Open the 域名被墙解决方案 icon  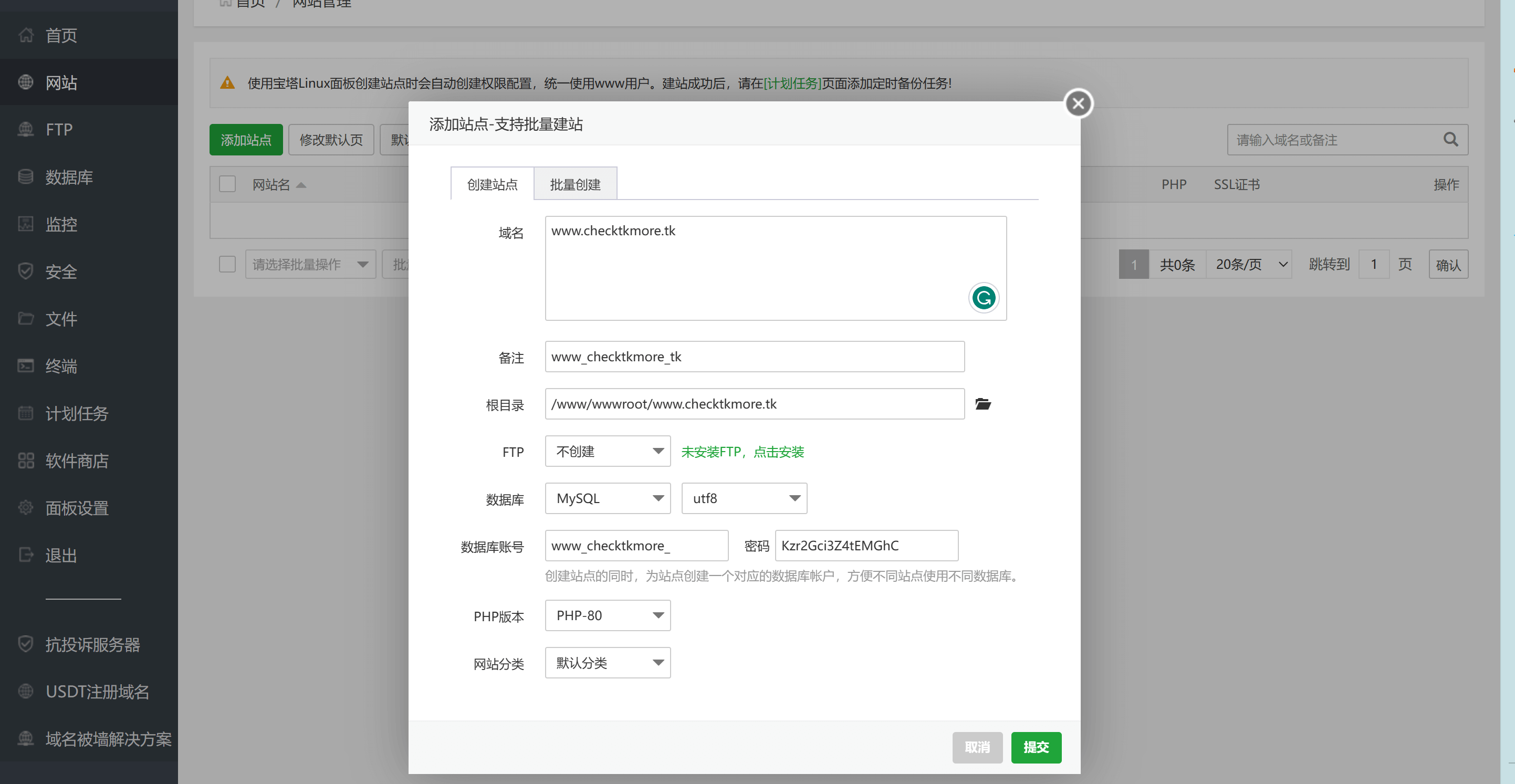25,739
